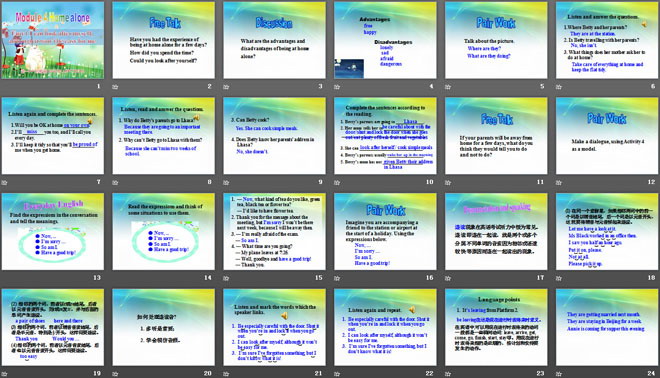The height and width of the screenshot is (378, 660).
Task: Select the last slide thumbnail numbered 24
Action: (x=607, y=327)
